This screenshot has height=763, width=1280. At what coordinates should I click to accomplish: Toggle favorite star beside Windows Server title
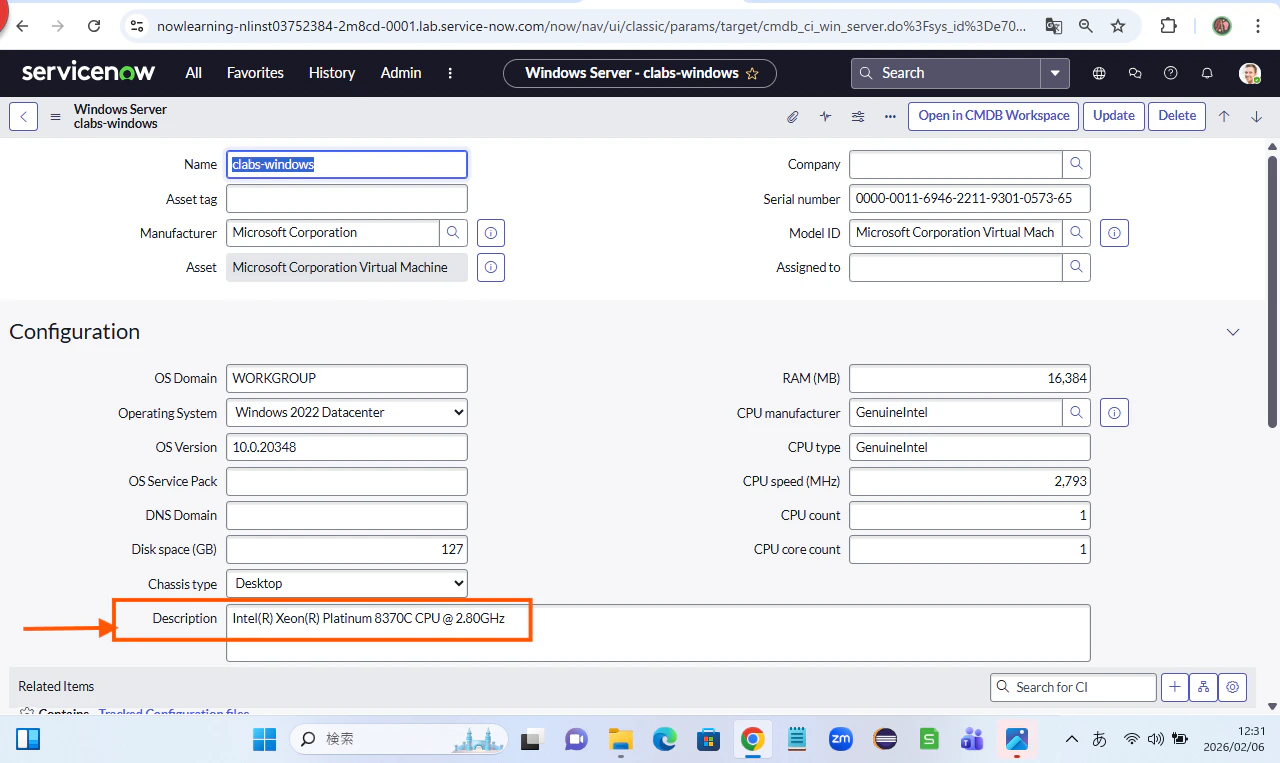pos(753,73)
